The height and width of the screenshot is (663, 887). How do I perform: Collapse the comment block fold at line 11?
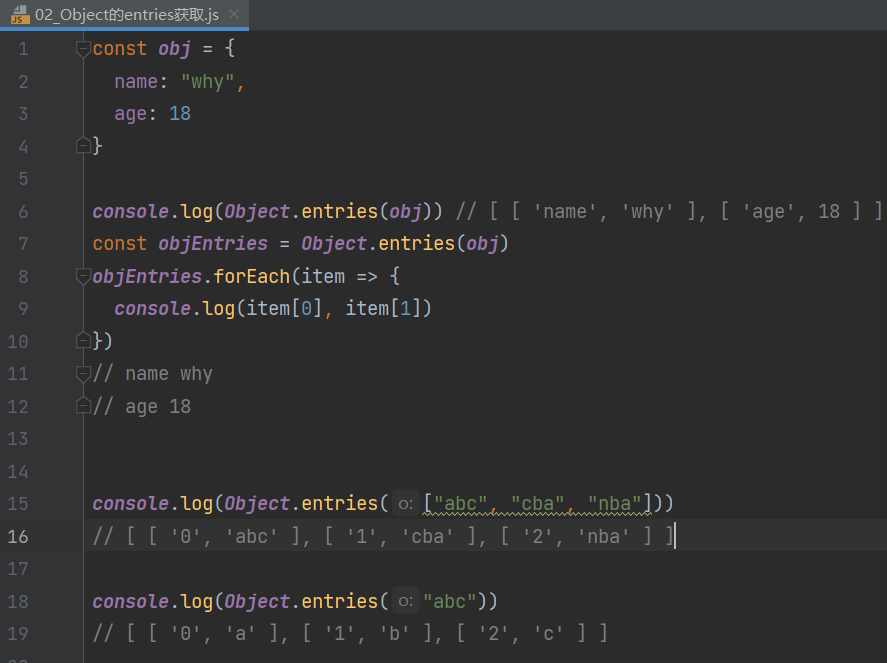click(x=83, y=373)
